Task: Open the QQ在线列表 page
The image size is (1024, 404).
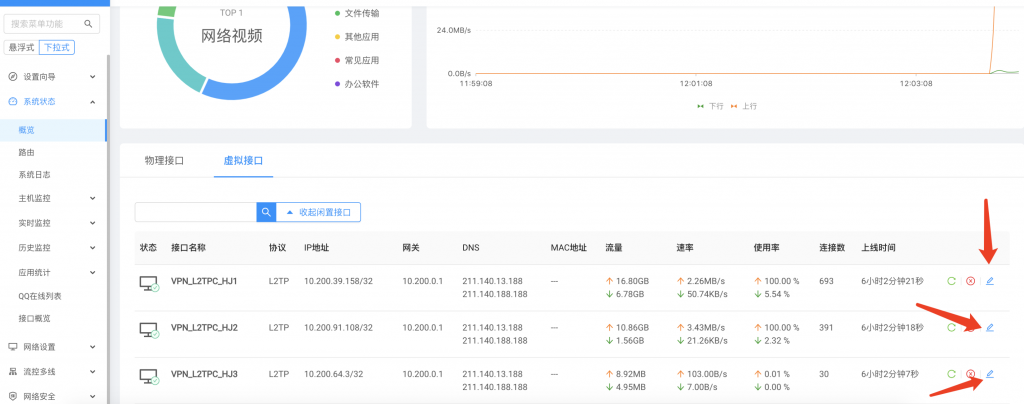Action: (x=40, y=296)
